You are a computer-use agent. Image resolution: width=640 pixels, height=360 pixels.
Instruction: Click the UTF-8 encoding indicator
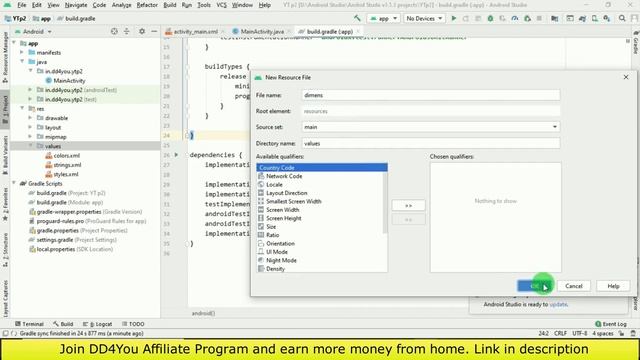pos(579,333)
